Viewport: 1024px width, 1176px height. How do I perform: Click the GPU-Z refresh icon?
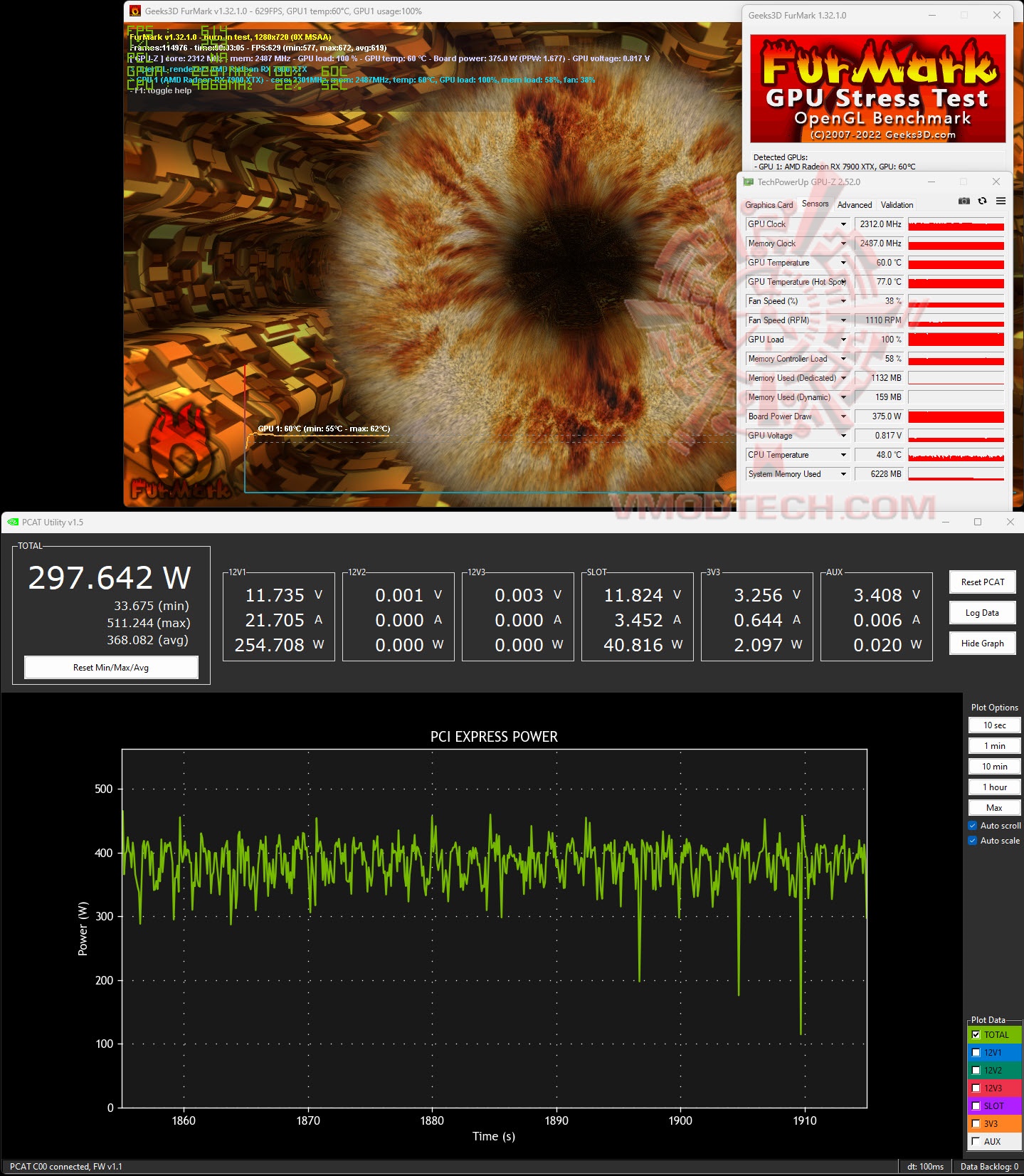pos(983,201)
